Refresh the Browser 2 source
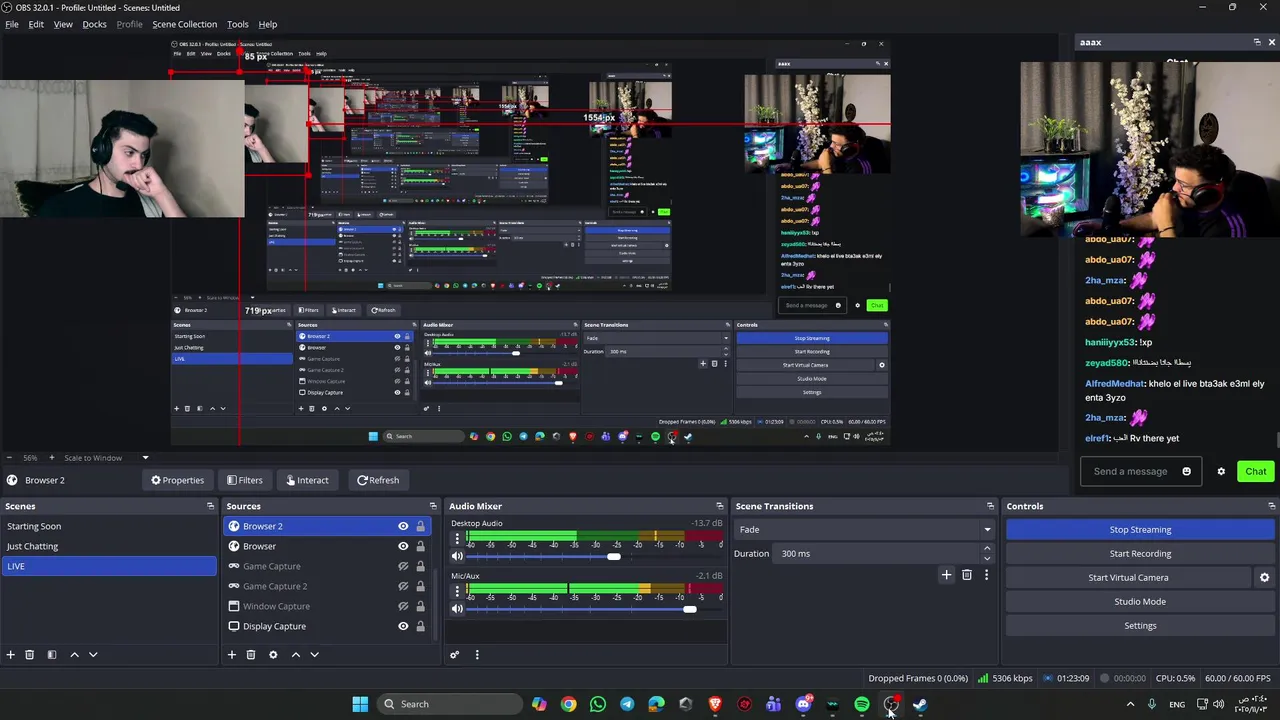This screenshot has width=1280, height=720. coord(378,480)
